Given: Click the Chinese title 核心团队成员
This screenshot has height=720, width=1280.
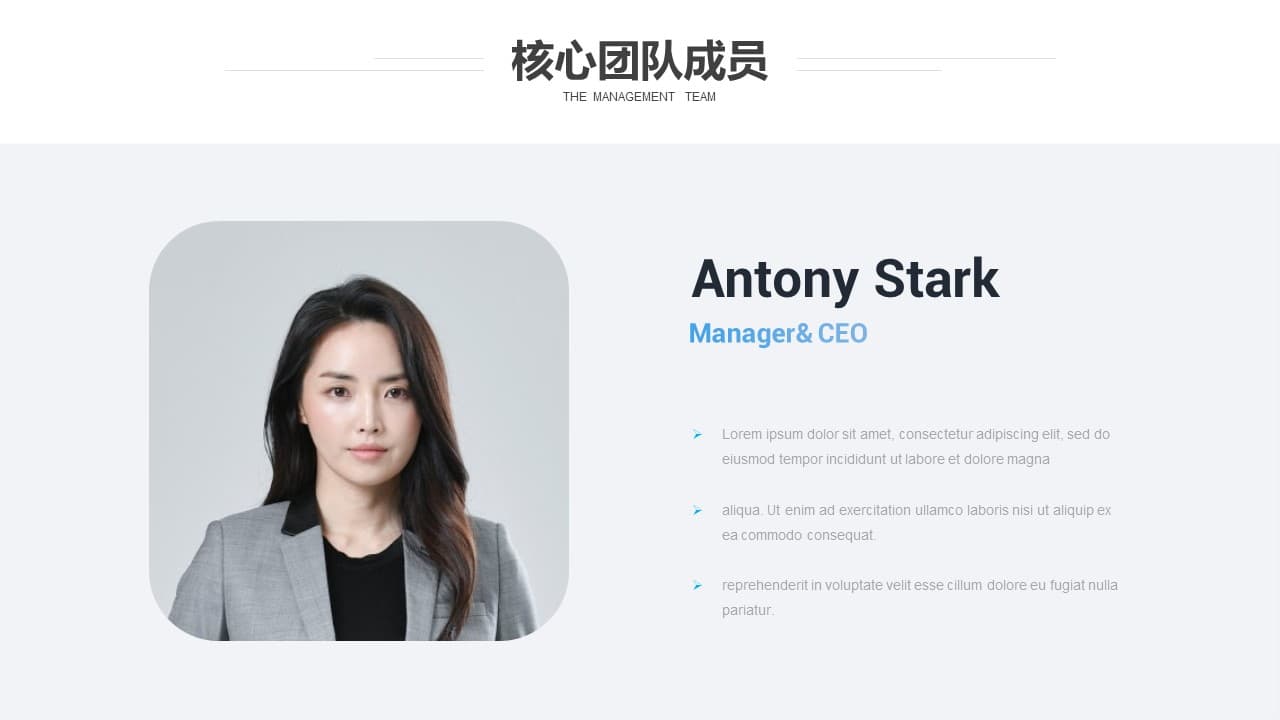Looking at the screenshot, I should tap(639, 61).
